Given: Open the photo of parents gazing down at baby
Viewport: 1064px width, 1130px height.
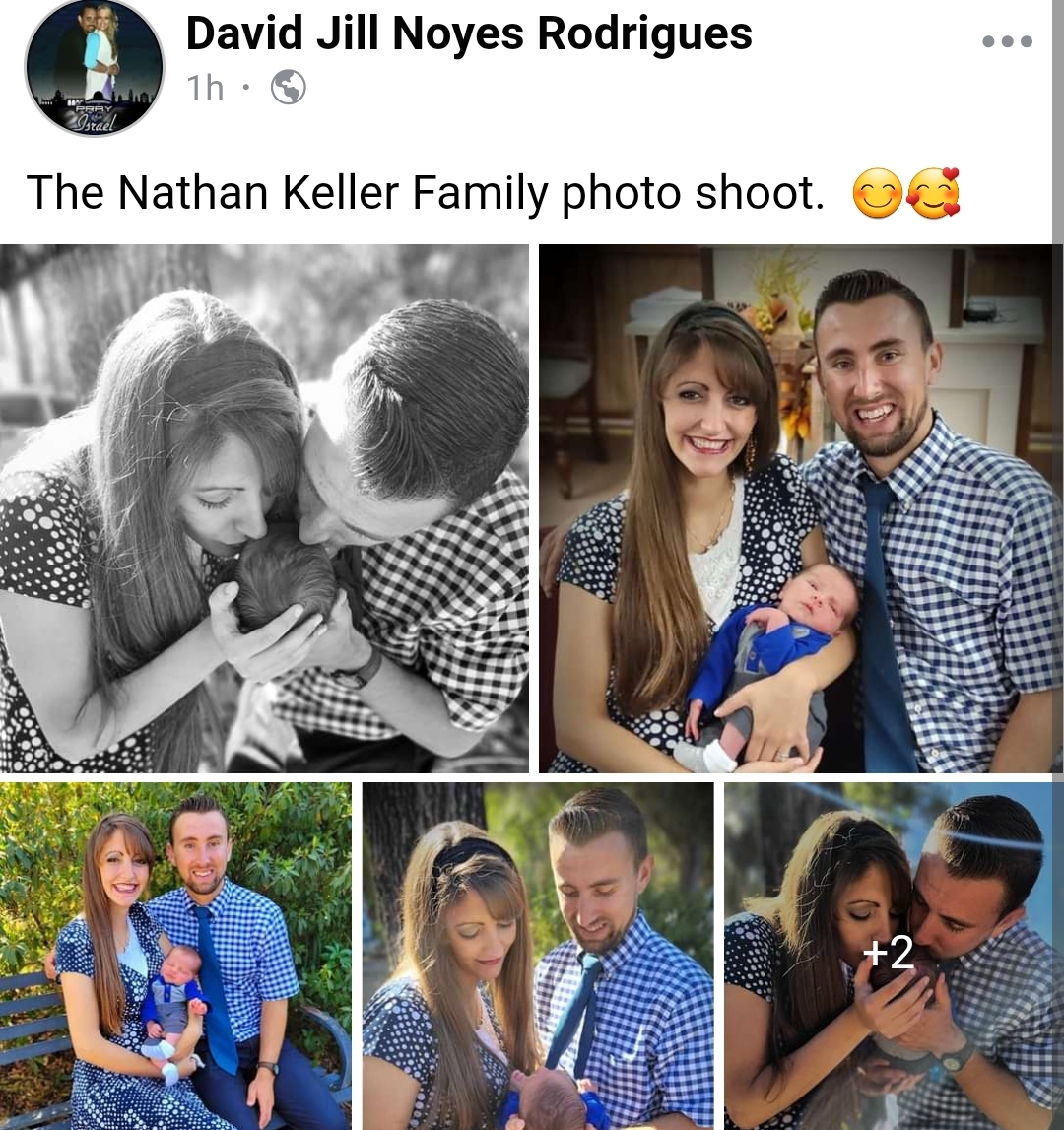Looking at the screenshot, I should tap(538, 956).
